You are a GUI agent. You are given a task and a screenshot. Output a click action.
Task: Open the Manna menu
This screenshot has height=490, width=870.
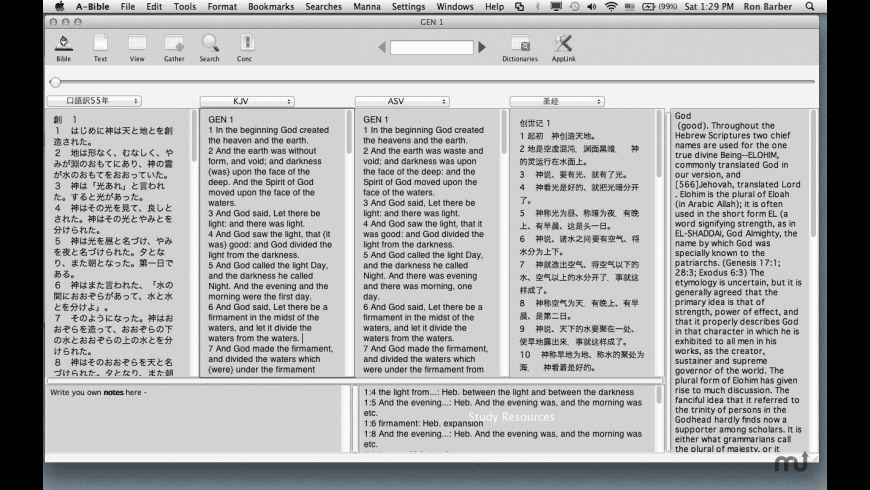(367, 7)
